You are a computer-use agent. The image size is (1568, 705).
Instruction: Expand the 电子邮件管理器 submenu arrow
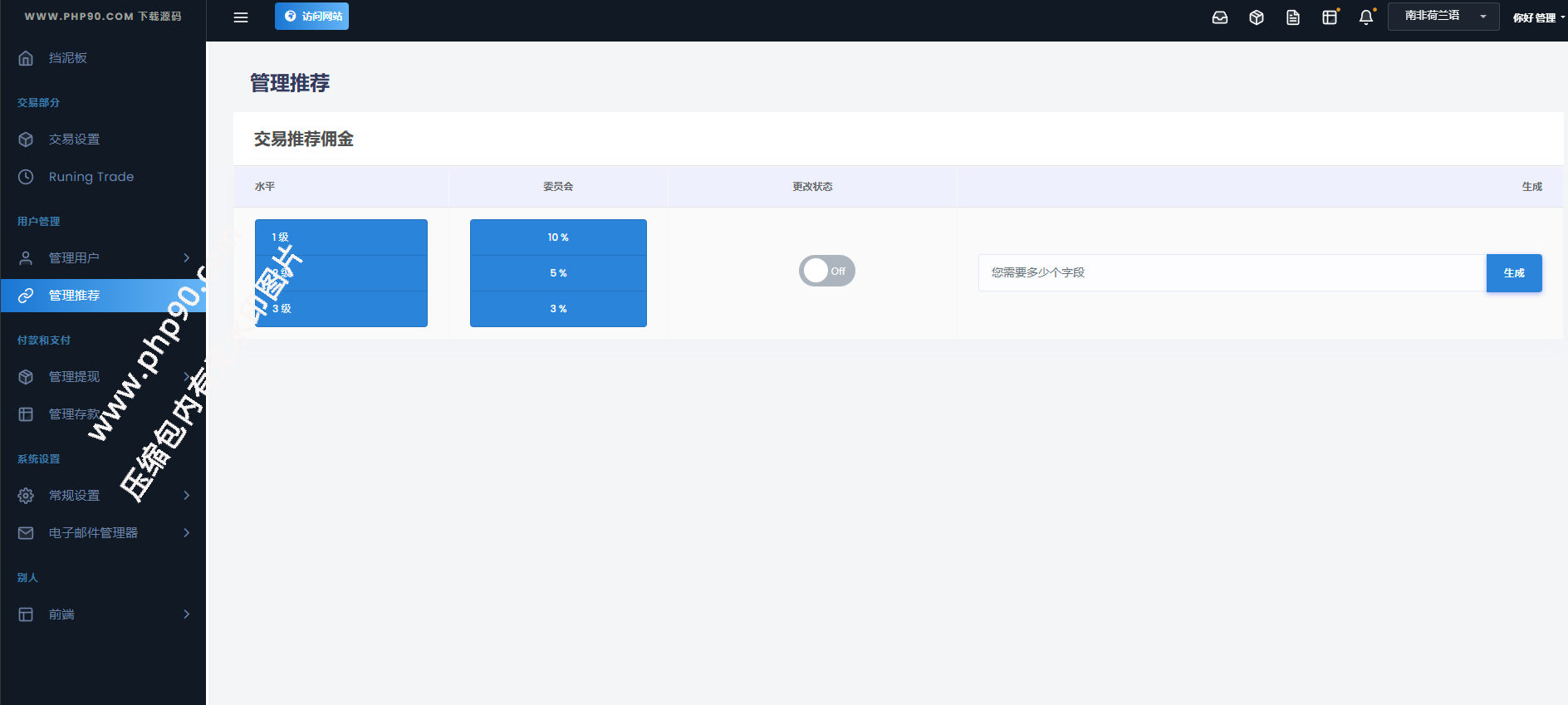tap(186, 533)
